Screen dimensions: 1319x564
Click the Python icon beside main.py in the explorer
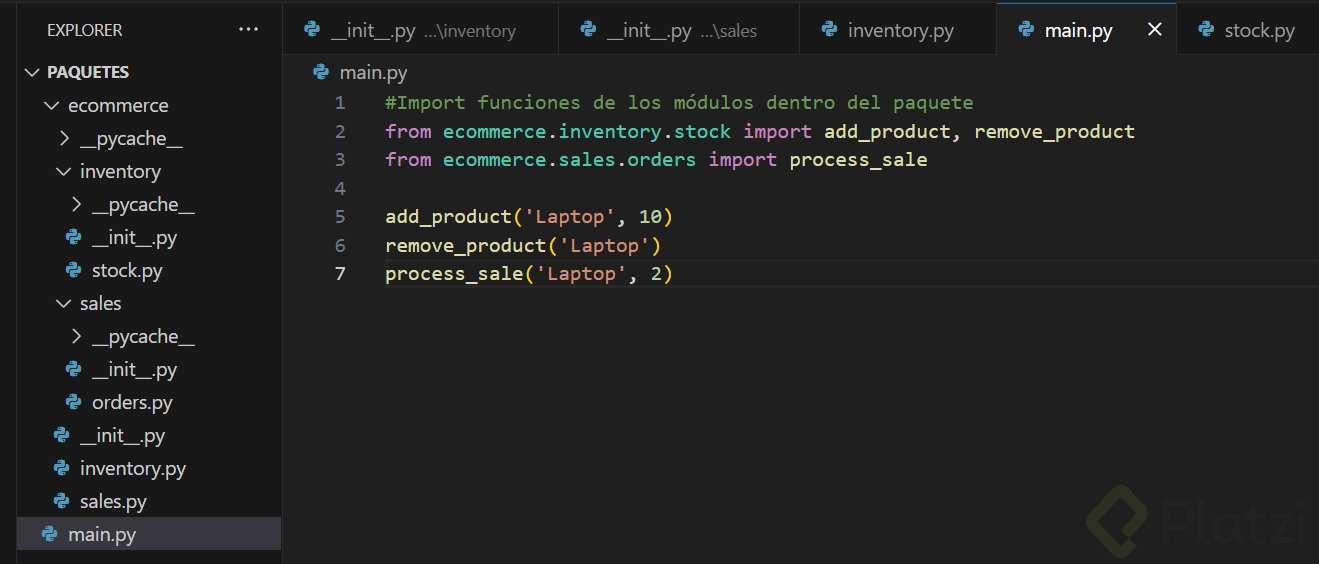pyautogui.click(x=49, y=534)
